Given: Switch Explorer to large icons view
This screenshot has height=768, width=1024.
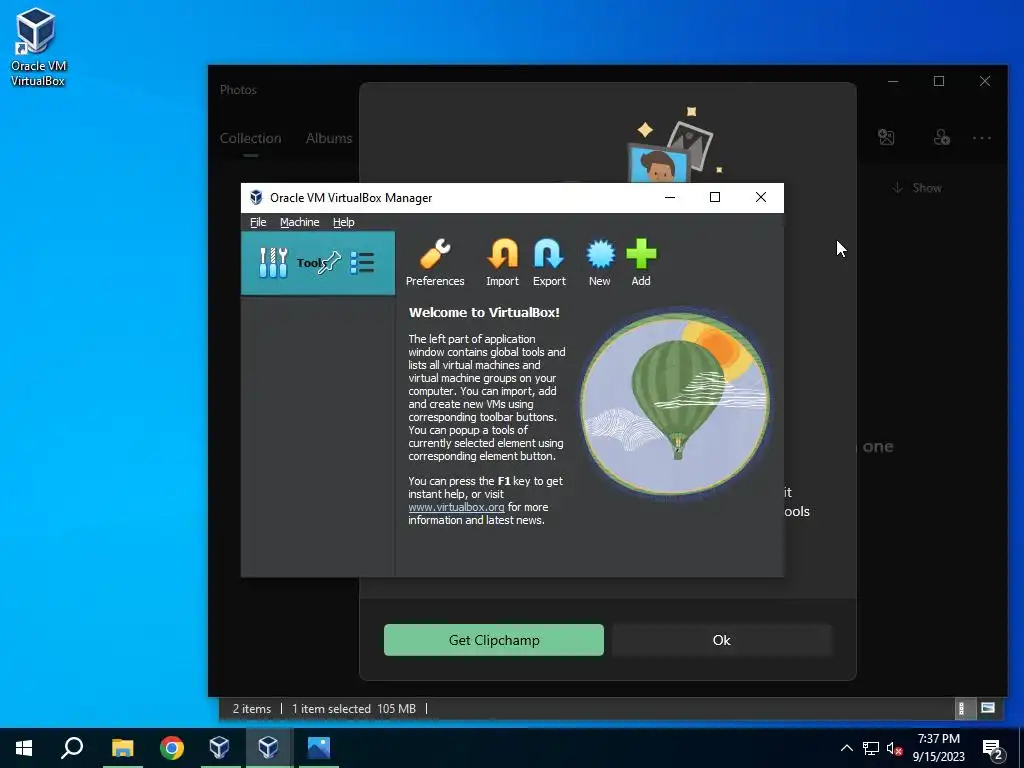Looking at the screenshot, I should click(x=988, y=708).
